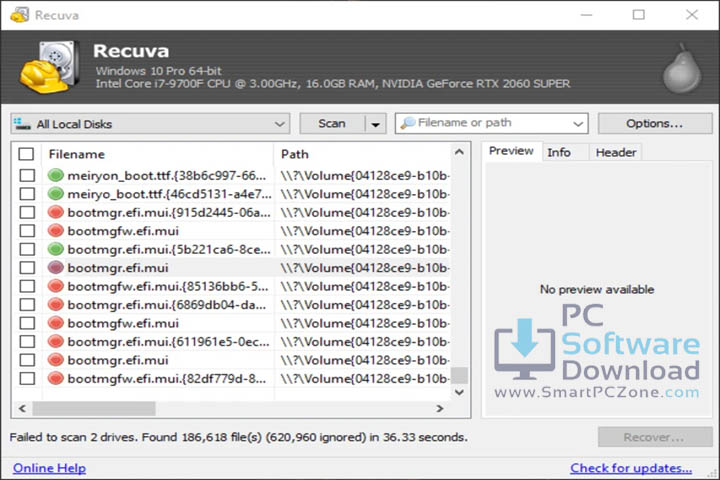This screenshot has width=720, height=480.
Task: Click the Recover... button
Action: 655,437
